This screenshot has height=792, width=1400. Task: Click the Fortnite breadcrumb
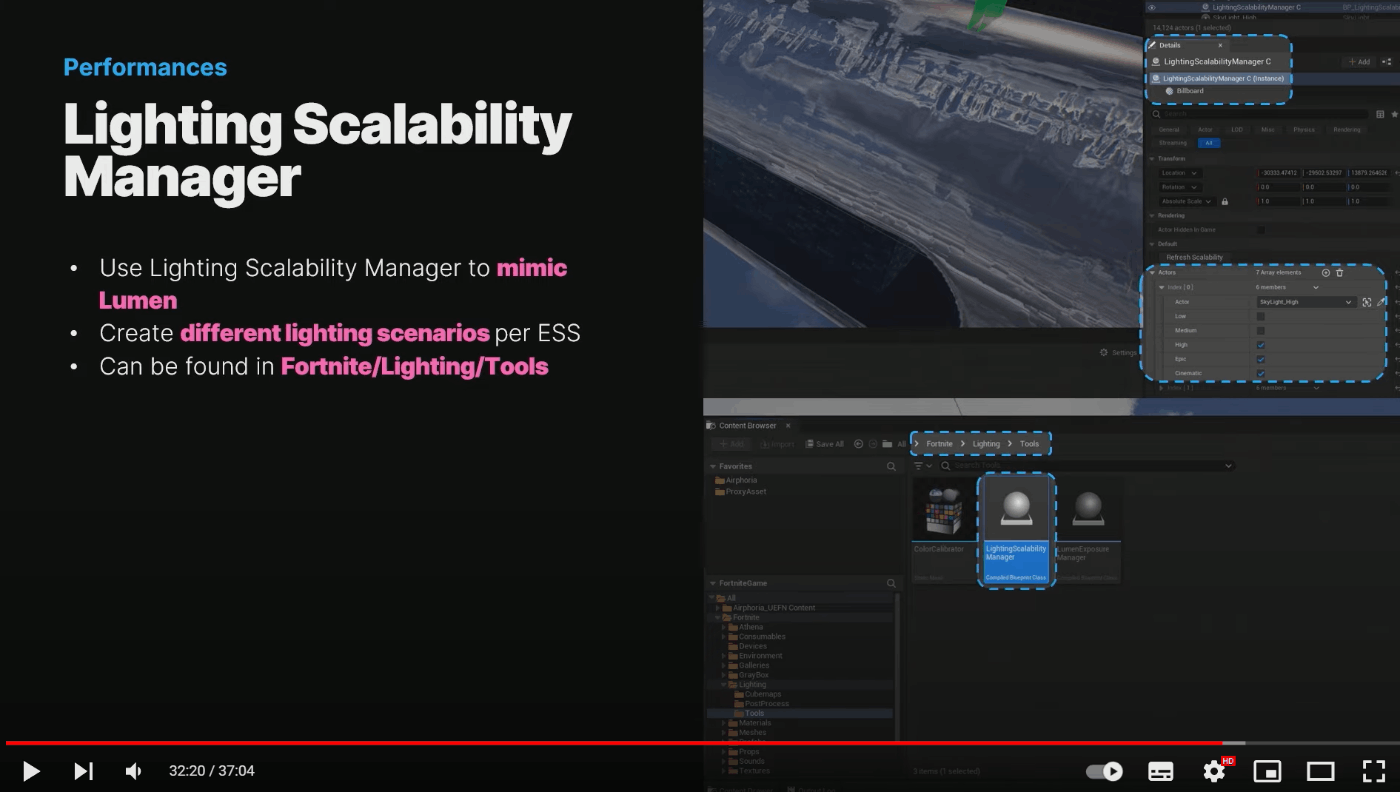coord(939,444)
